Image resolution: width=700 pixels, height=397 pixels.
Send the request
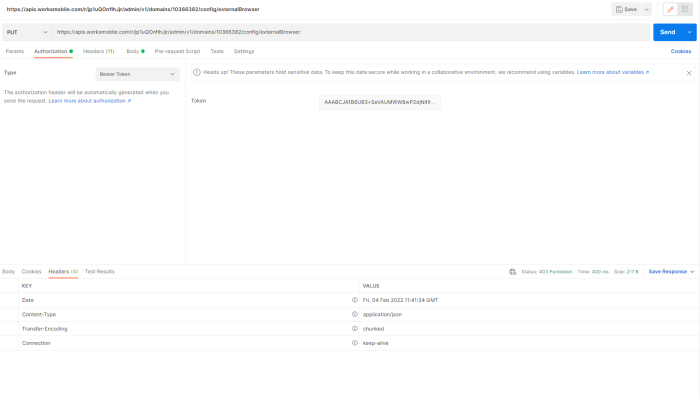coord(667,32)
